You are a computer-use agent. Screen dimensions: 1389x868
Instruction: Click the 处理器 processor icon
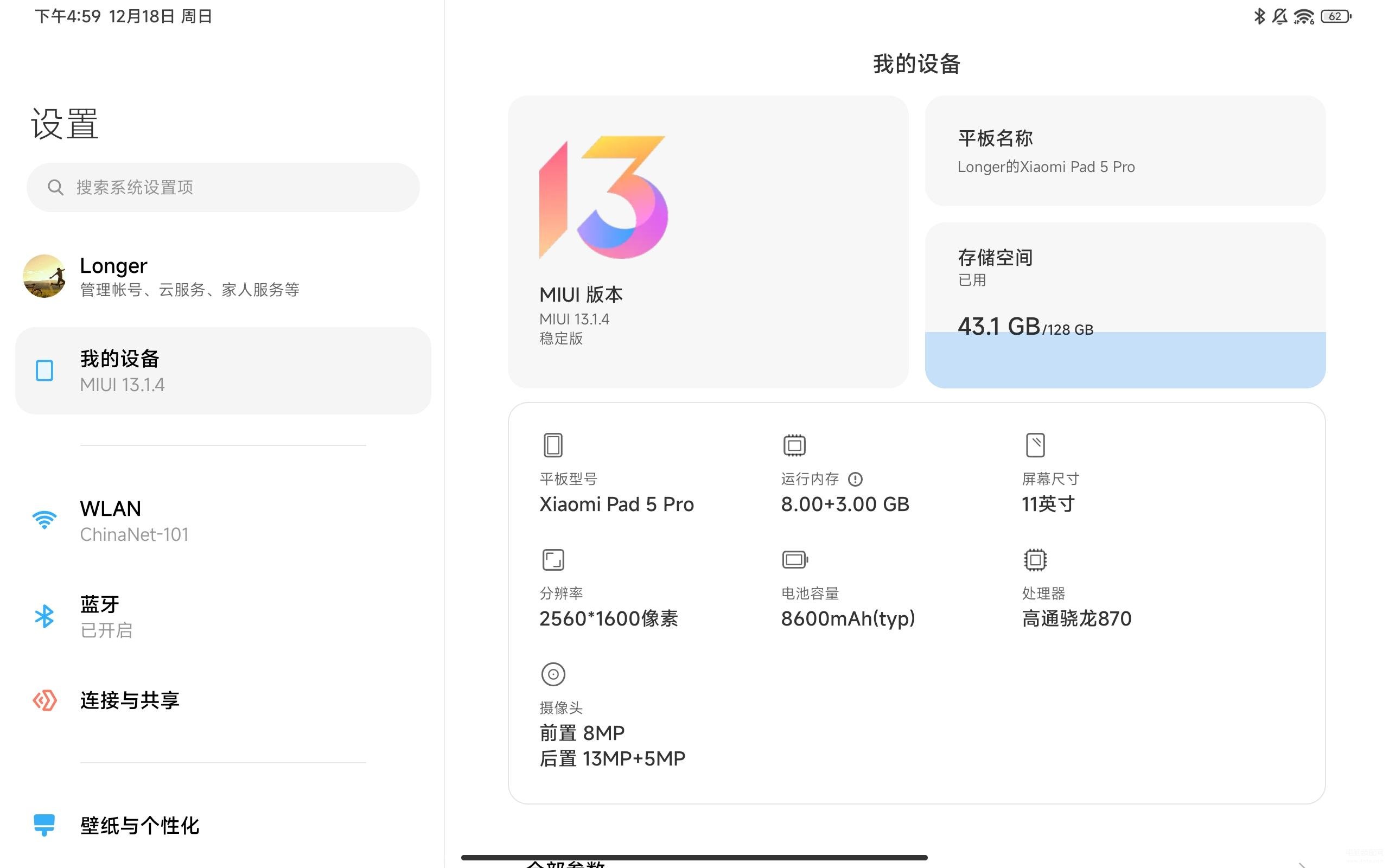click(x=1035, y=559)
